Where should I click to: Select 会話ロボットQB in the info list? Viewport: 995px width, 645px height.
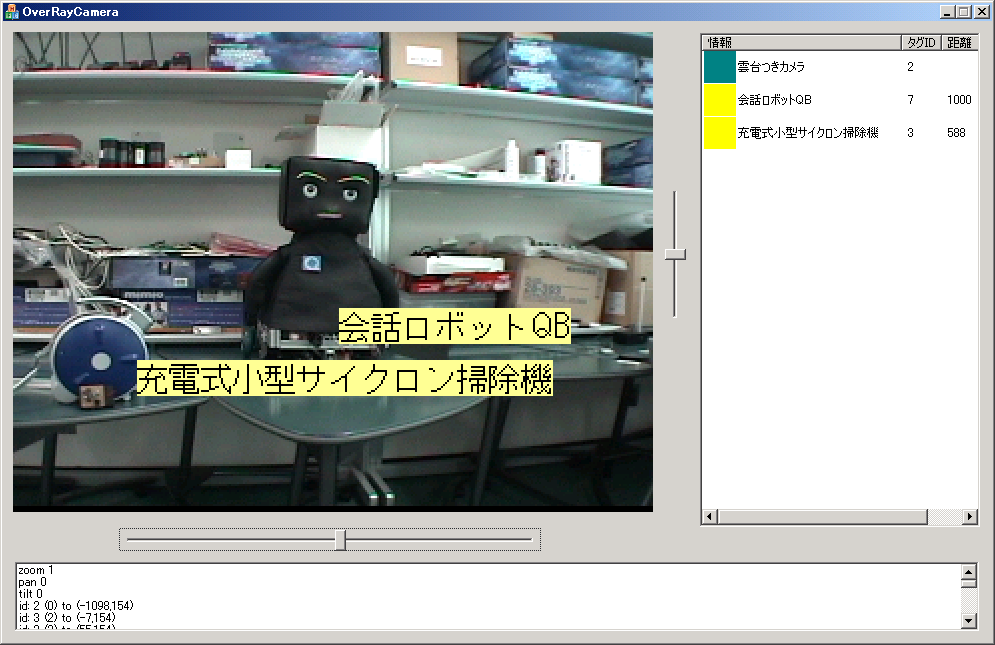(840, 100)
